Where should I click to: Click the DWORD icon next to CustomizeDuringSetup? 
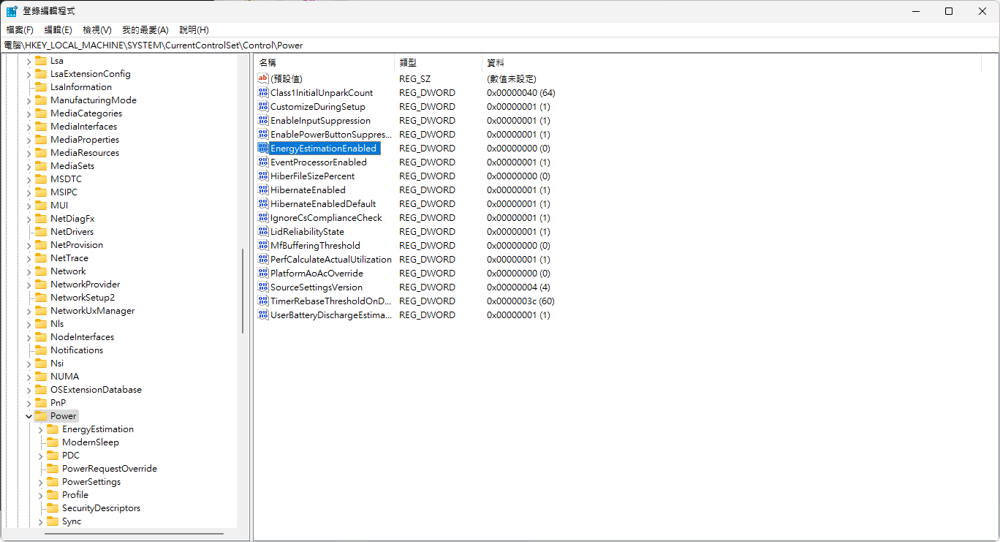coord(263,107)
